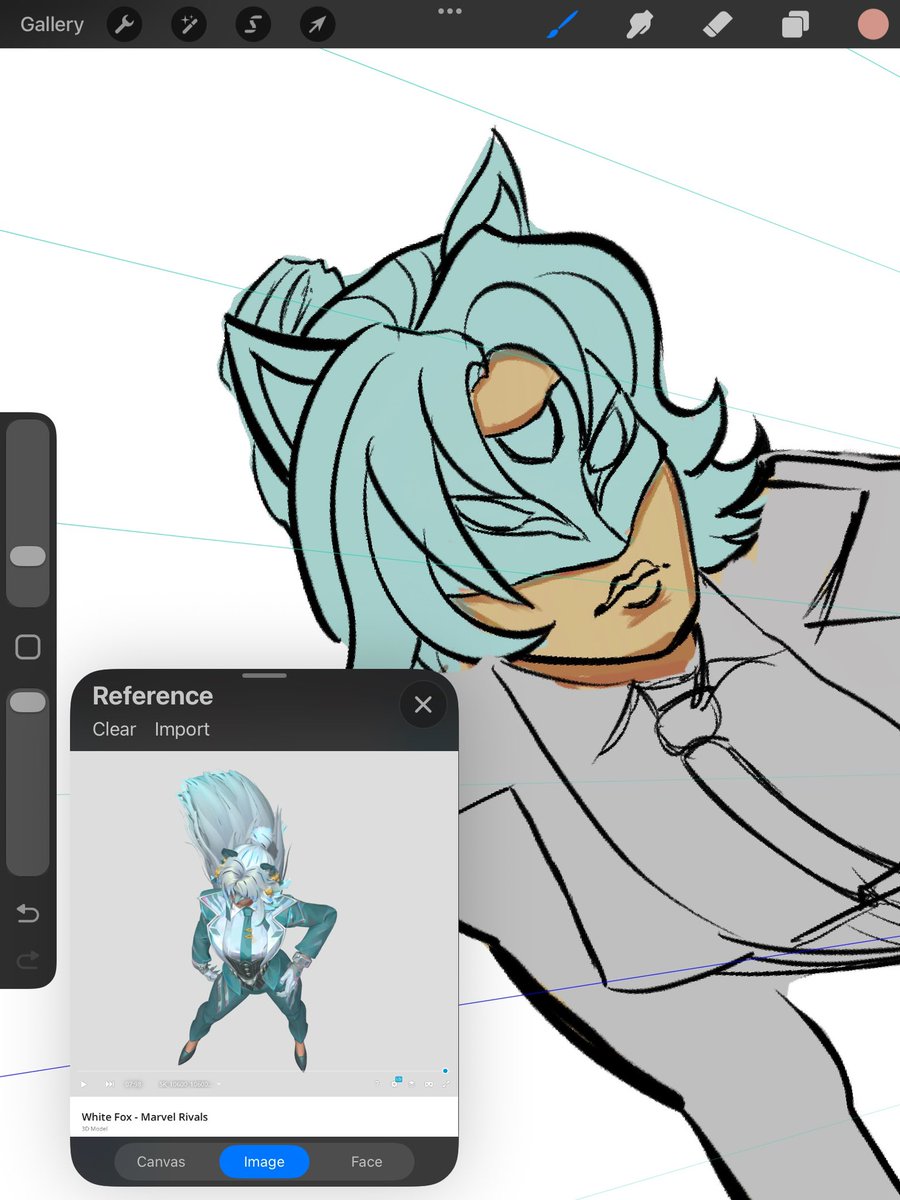The width and height of the screenshot is (900, 1200).
Task: Tap the square Modify button on sidebar
Action: tap(28, 647)
